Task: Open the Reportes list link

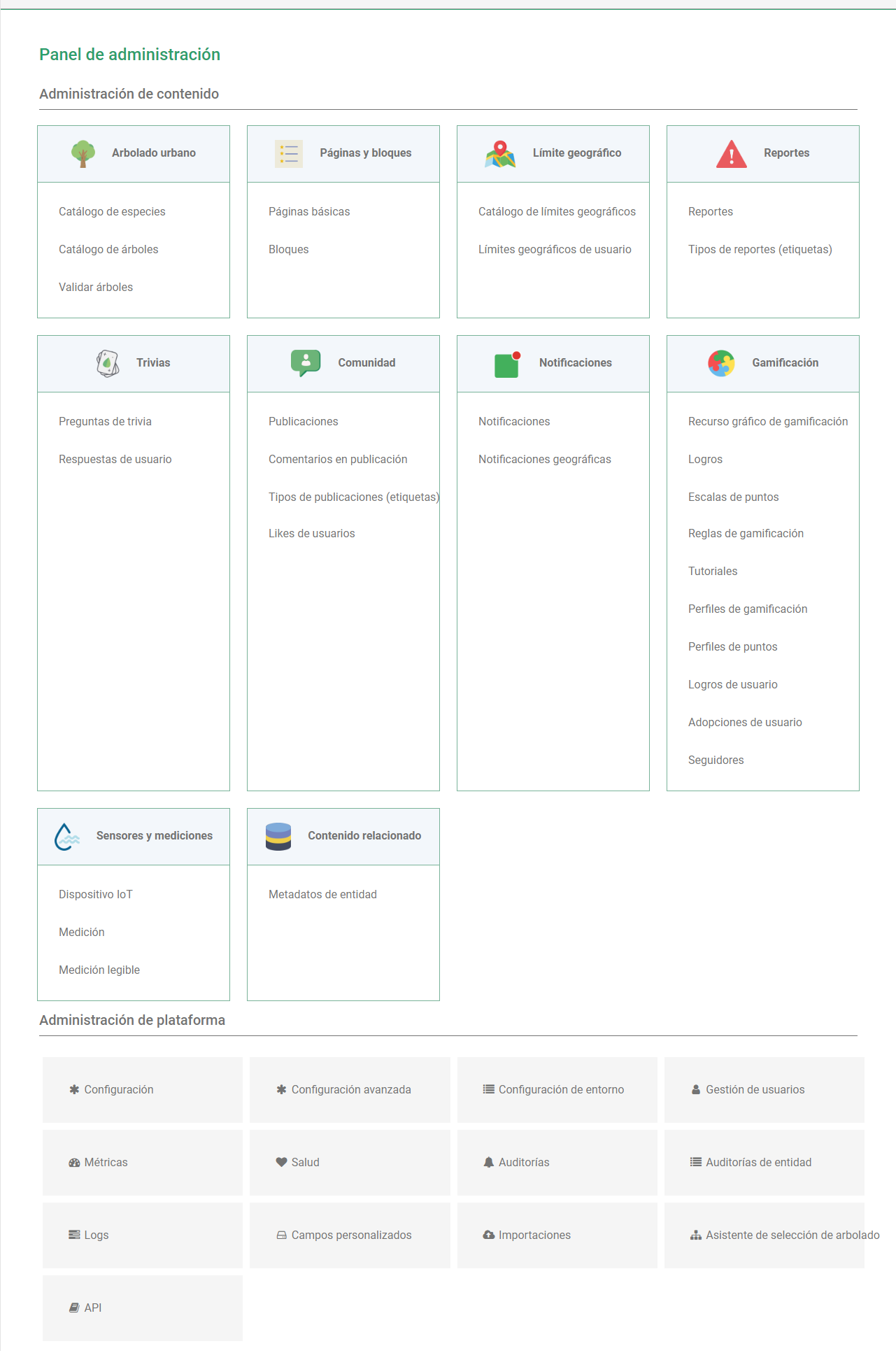Action: pyautogui.click(x=711, y=211)
